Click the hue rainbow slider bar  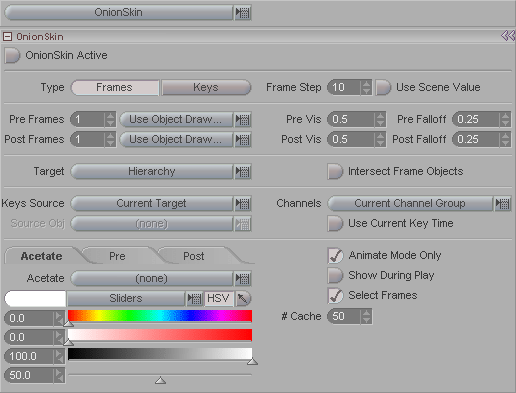160,316
